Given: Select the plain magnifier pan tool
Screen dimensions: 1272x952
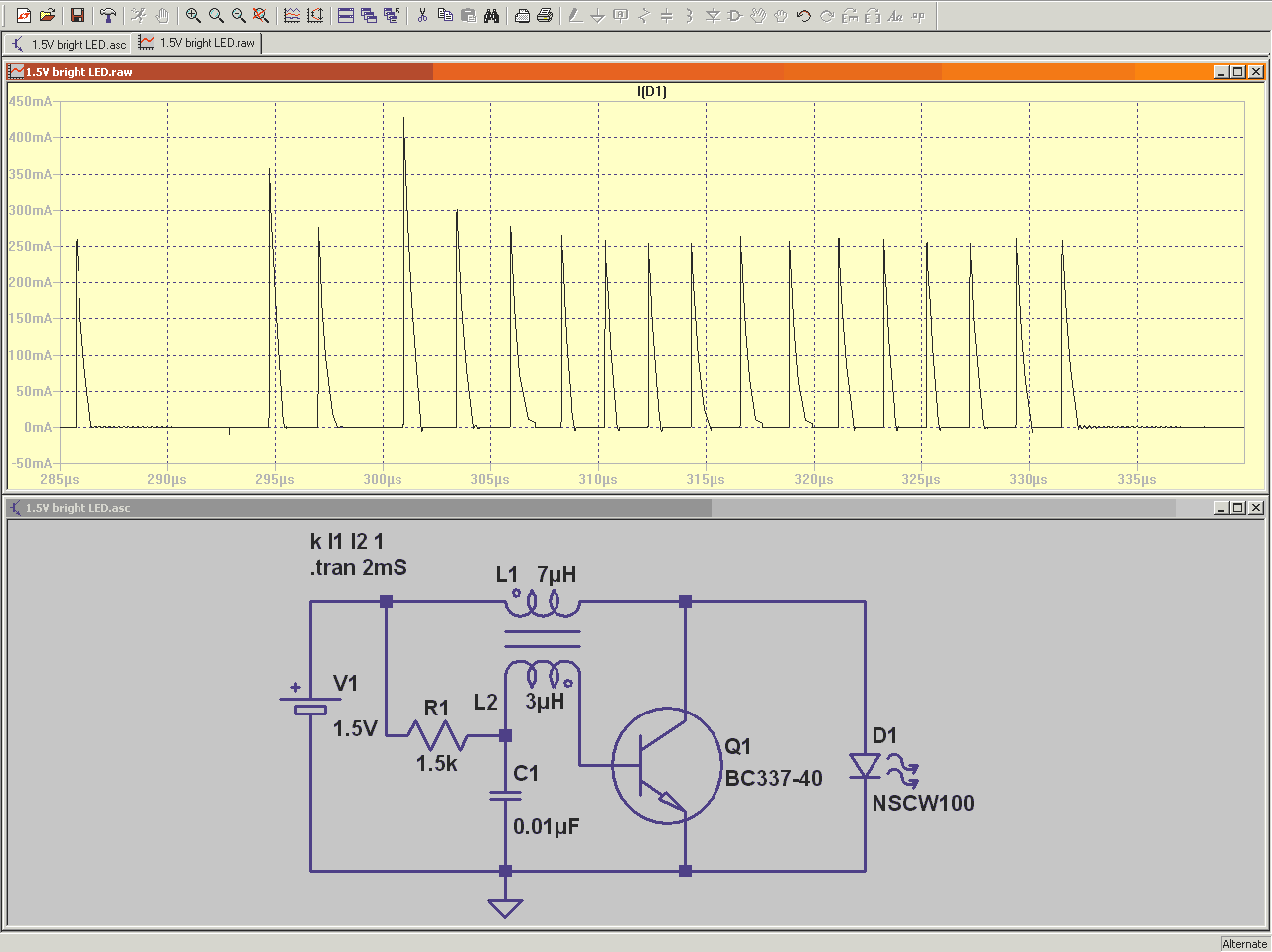Looking at the screenshot, I should tap(216, 16).
